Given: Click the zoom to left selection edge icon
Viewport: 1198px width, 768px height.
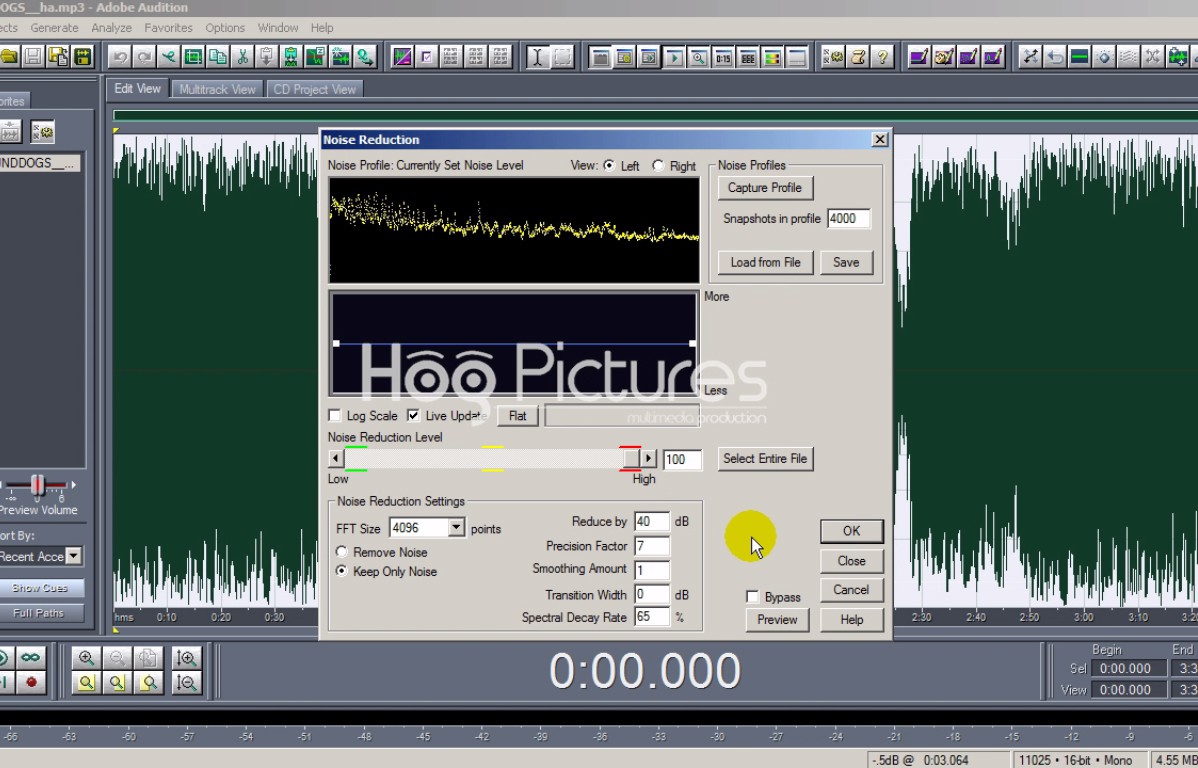Looking at the screenshot, I should coord(118,682).
